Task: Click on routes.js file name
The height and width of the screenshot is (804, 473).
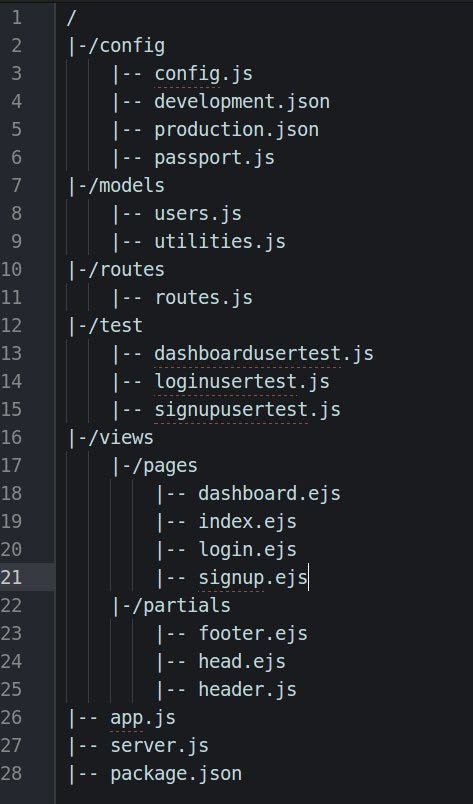Action: pos(204,297)
